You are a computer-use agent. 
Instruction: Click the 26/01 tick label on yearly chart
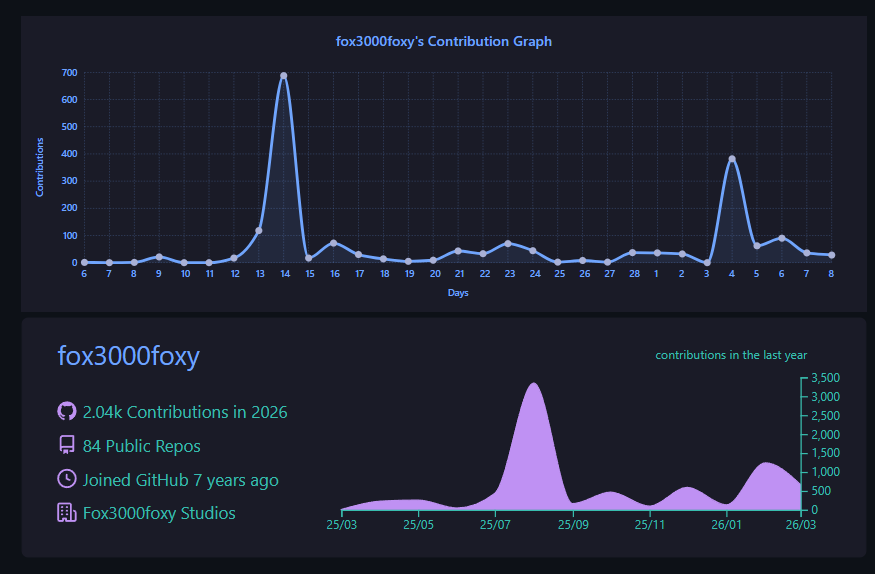click(x=726, y=525)
